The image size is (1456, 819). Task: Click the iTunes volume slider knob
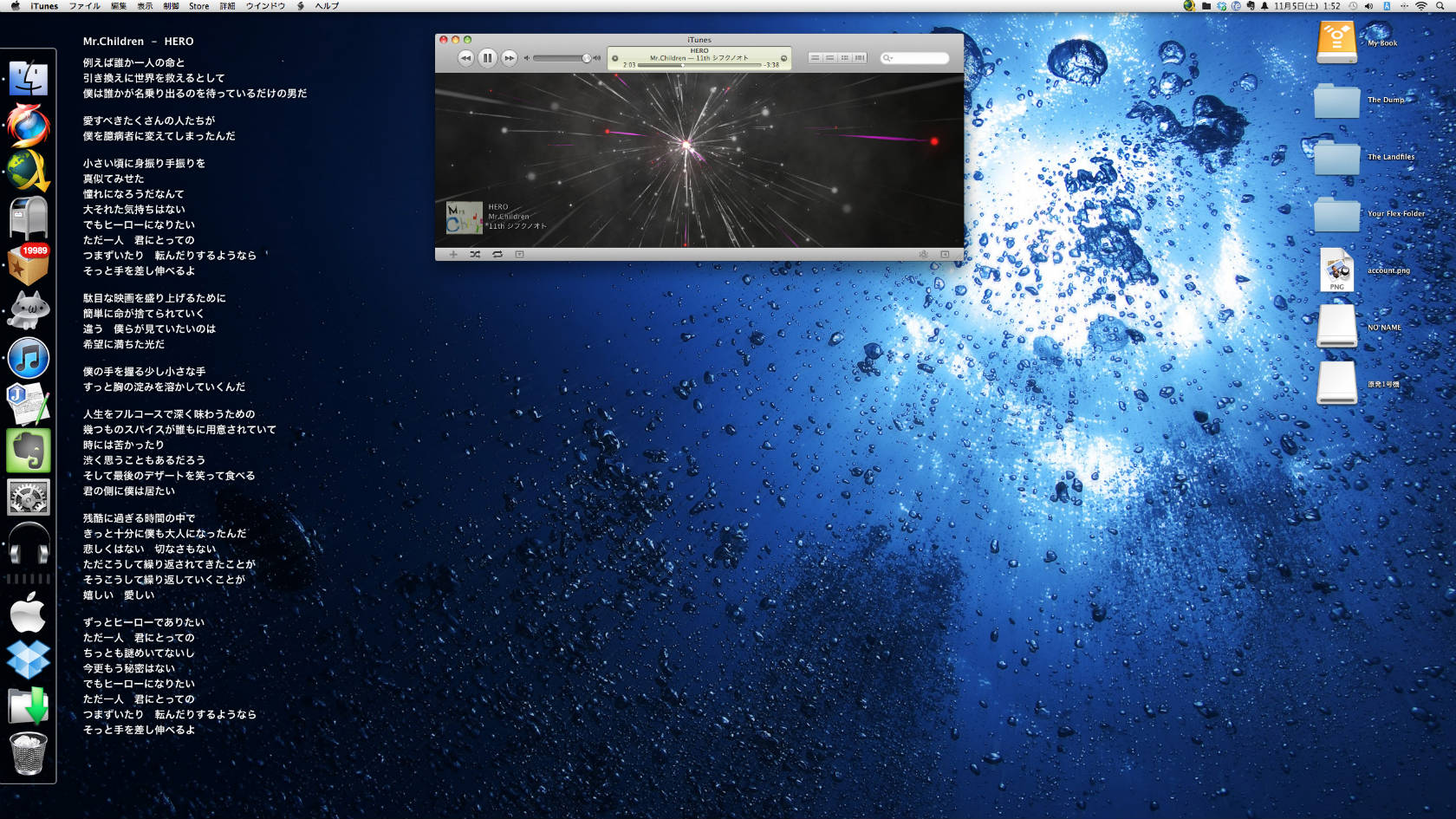click(586, 58)
